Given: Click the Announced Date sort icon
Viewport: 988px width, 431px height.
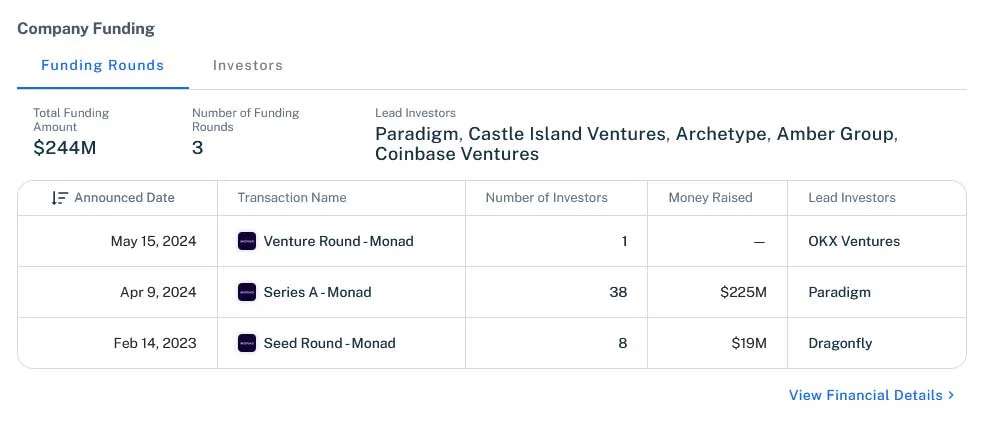Looking at the screenshot, I should pyautogui.click(x=59, y=198).
